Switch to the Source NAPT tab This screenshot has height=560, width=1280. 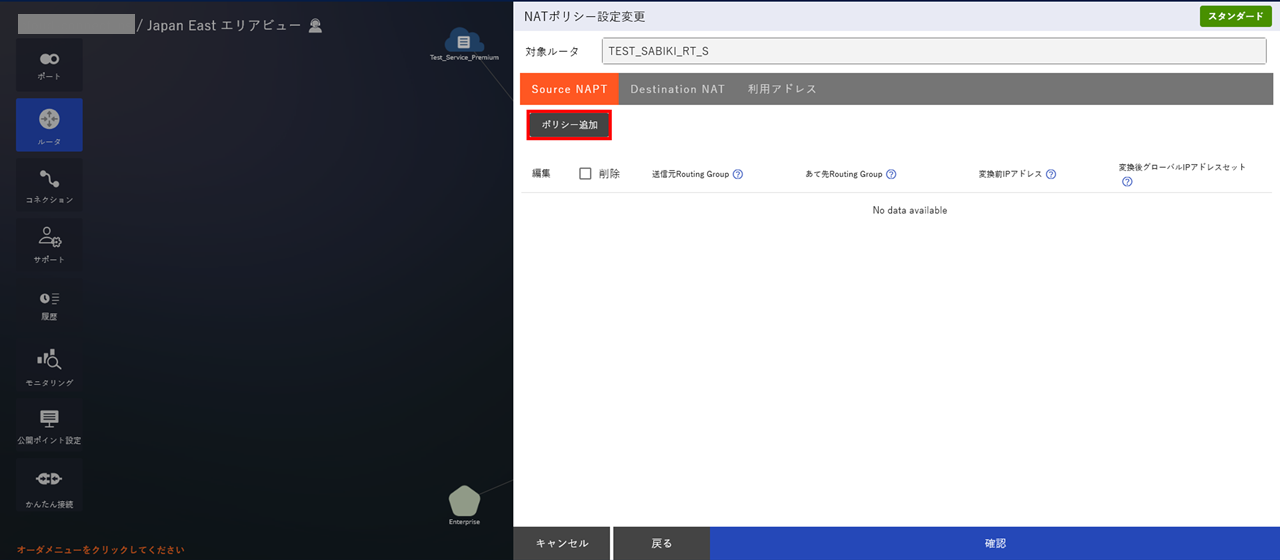point(569,89)
